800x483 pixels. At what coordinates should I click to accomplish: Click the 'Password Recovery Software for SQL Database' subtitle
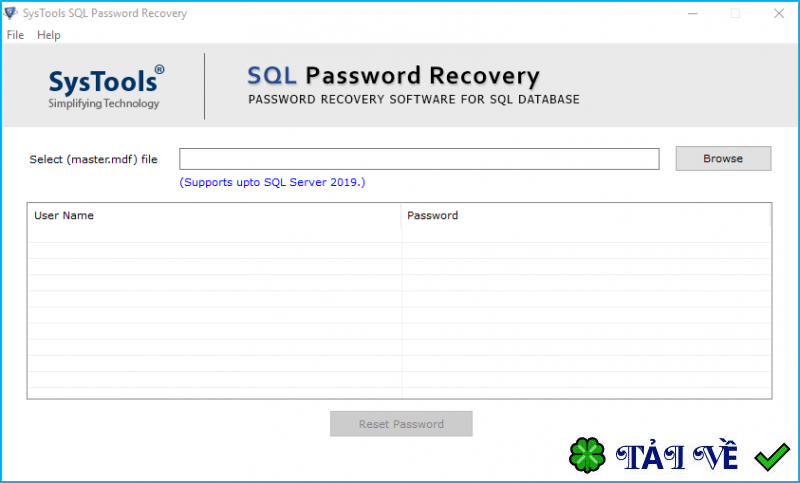[x=414, y=99]
